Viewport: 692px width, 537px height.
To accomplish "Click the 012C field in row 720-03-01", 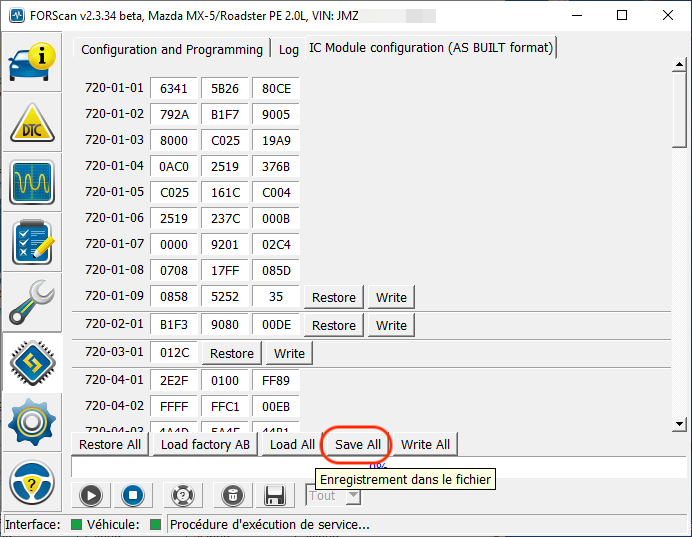I will tap(174, 353).
